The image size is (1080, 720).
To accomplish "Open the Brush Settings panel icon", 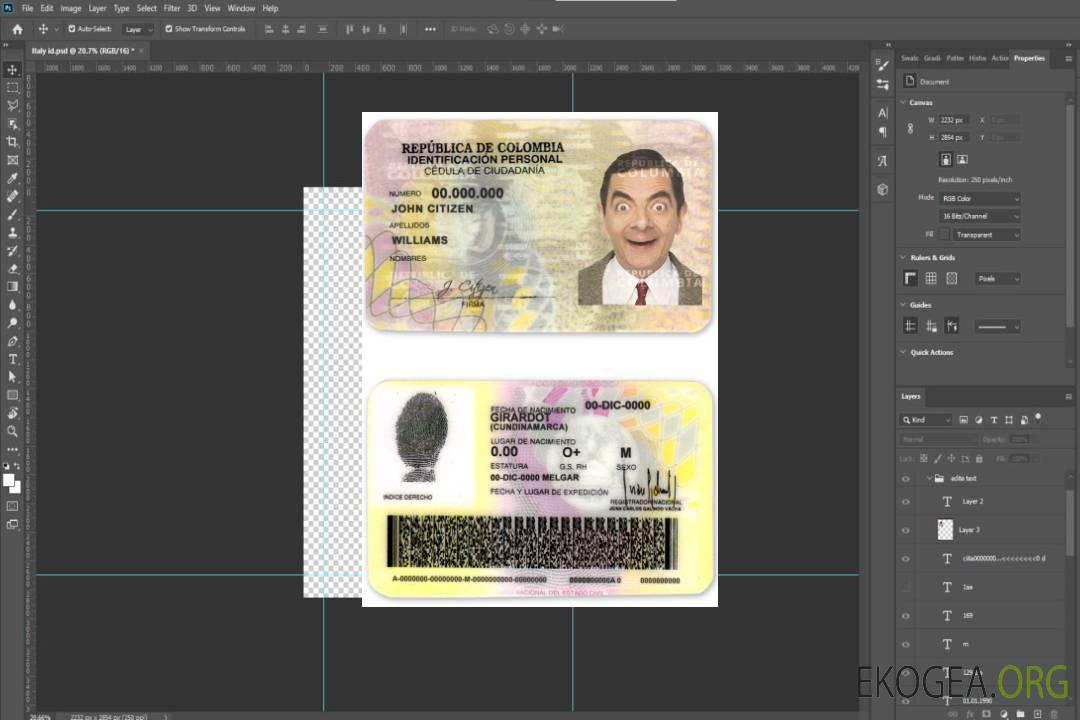I will pyautogui.click(x=882, y=65).
